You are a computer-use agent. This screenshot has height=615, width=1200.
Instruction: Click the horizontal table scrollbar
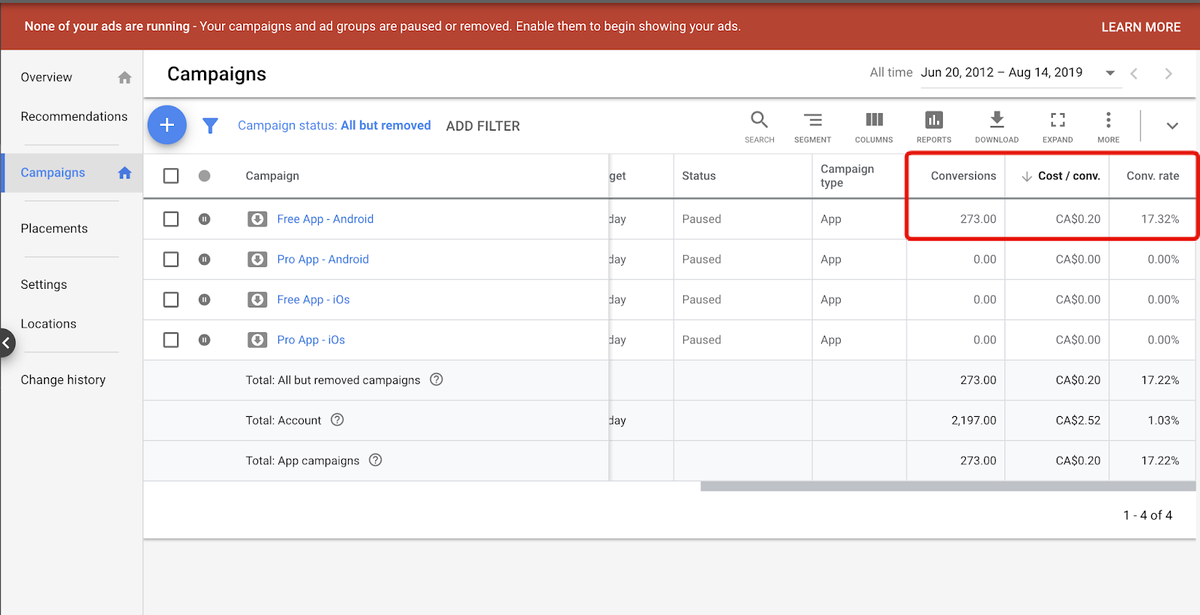click(x=949, y=487)
